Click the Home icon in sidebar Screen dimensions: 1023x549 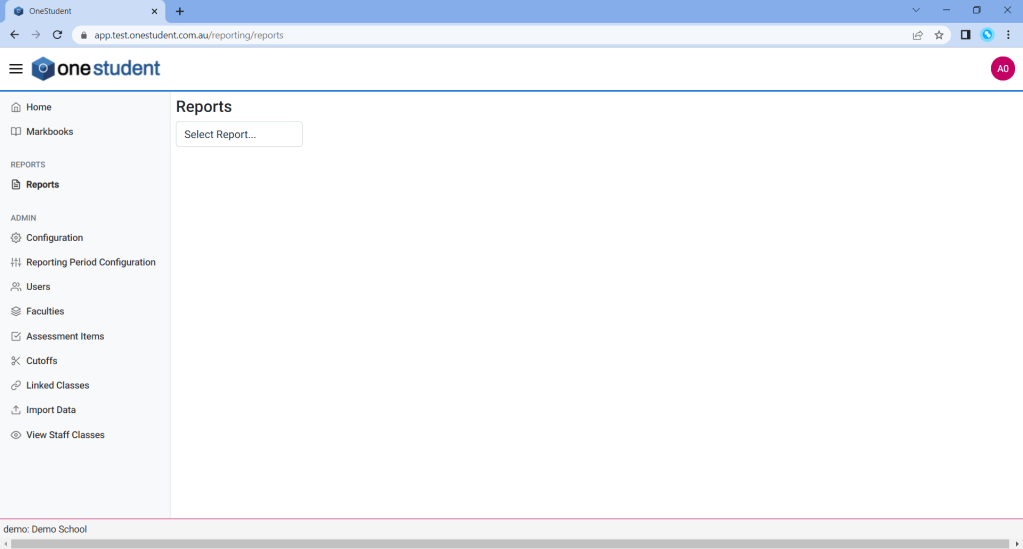pos(16,107)
